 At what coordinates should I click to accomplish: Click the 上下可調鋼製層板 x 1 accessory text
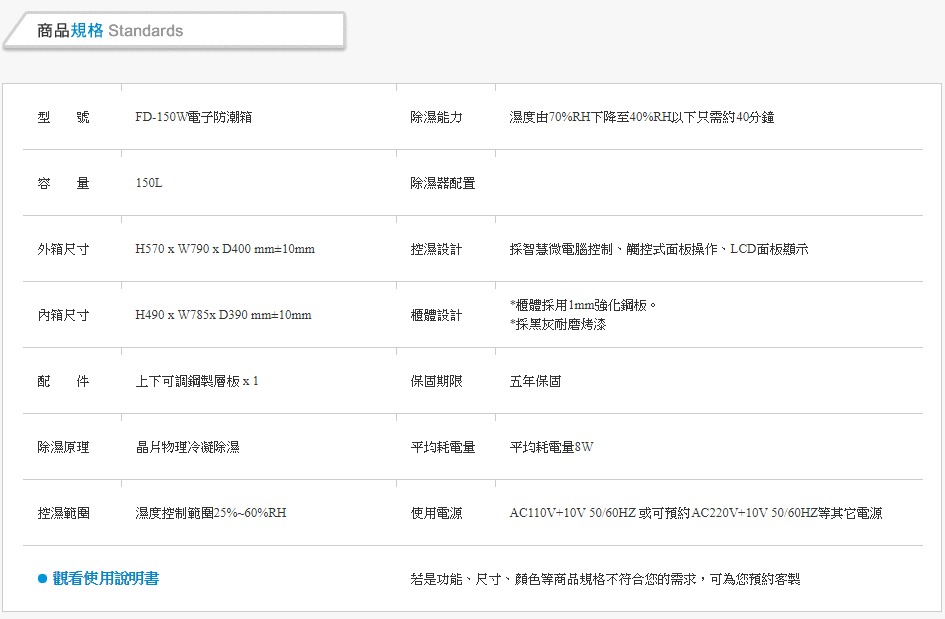point(197,381)
